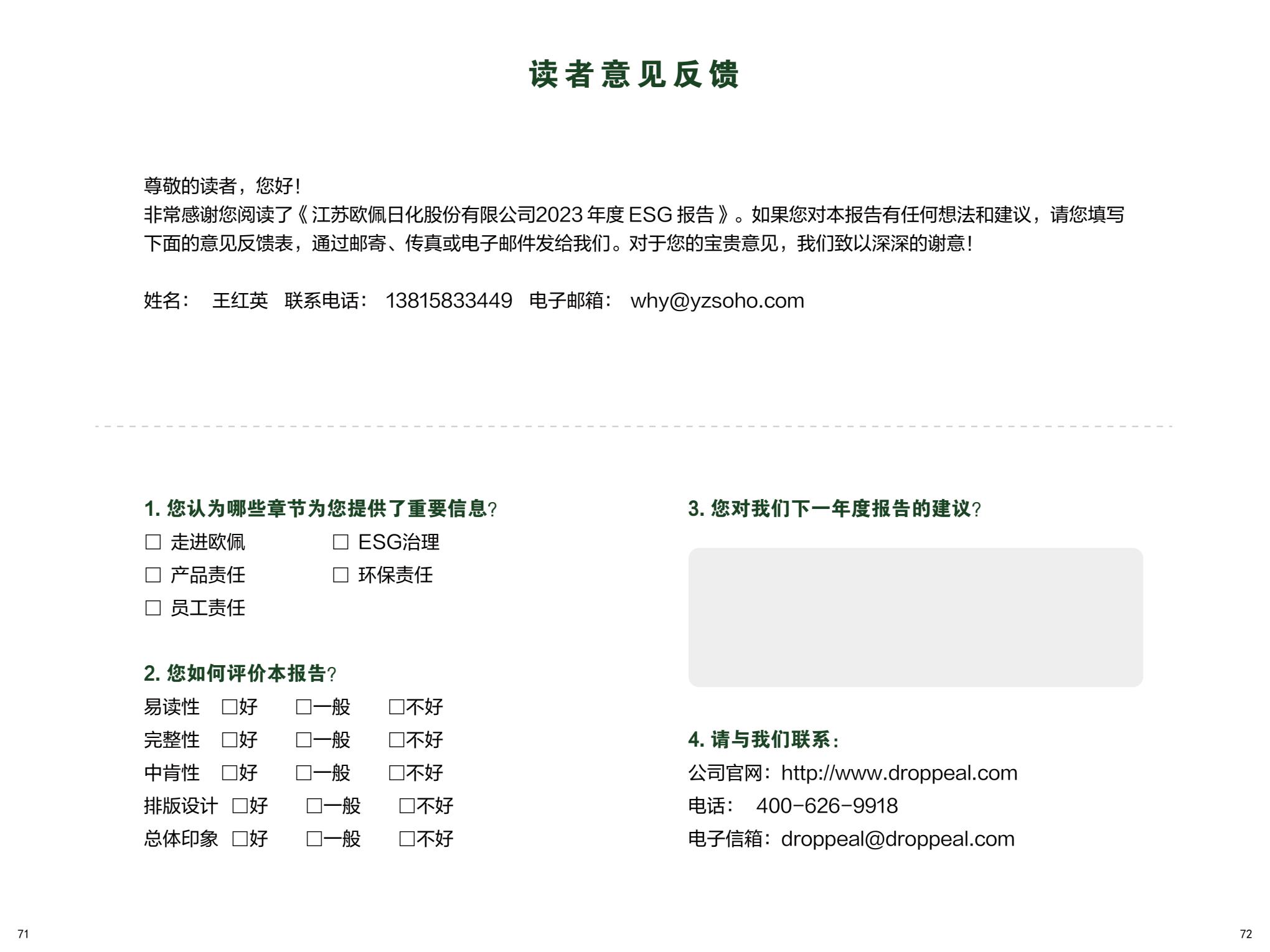The width and height of the screenshot is (1270, 952).
Task: Mark 易读性 as 好
Action: (x=230, y=707)
